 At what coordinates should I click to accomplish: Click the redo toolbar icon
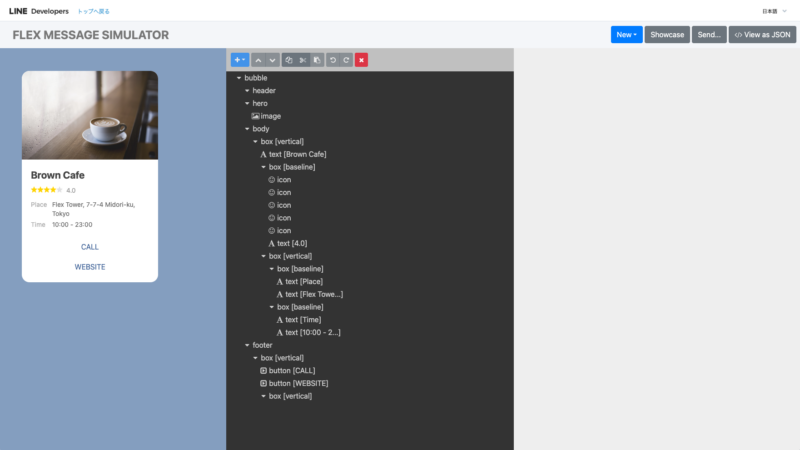click(x=346, y=60)
